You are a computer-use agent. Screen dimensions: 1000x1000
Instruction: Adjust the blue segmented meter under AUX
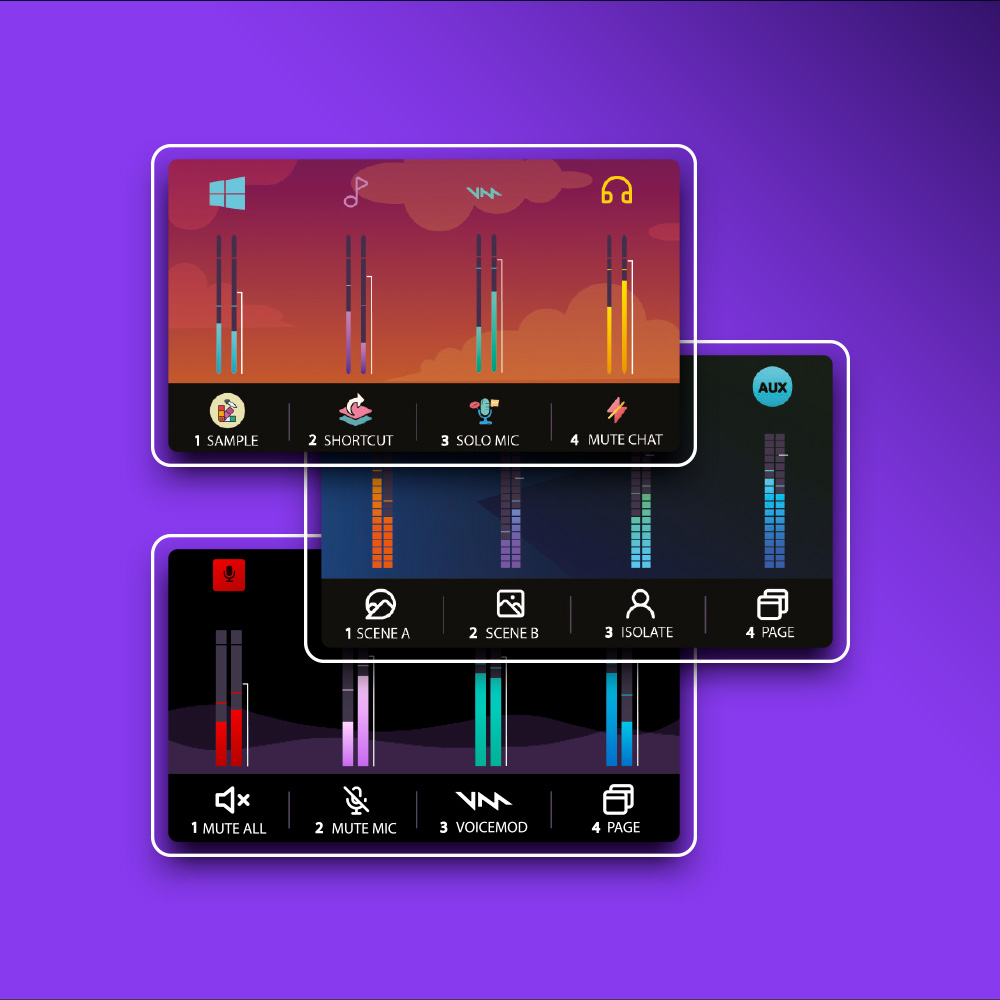point(775,501)
